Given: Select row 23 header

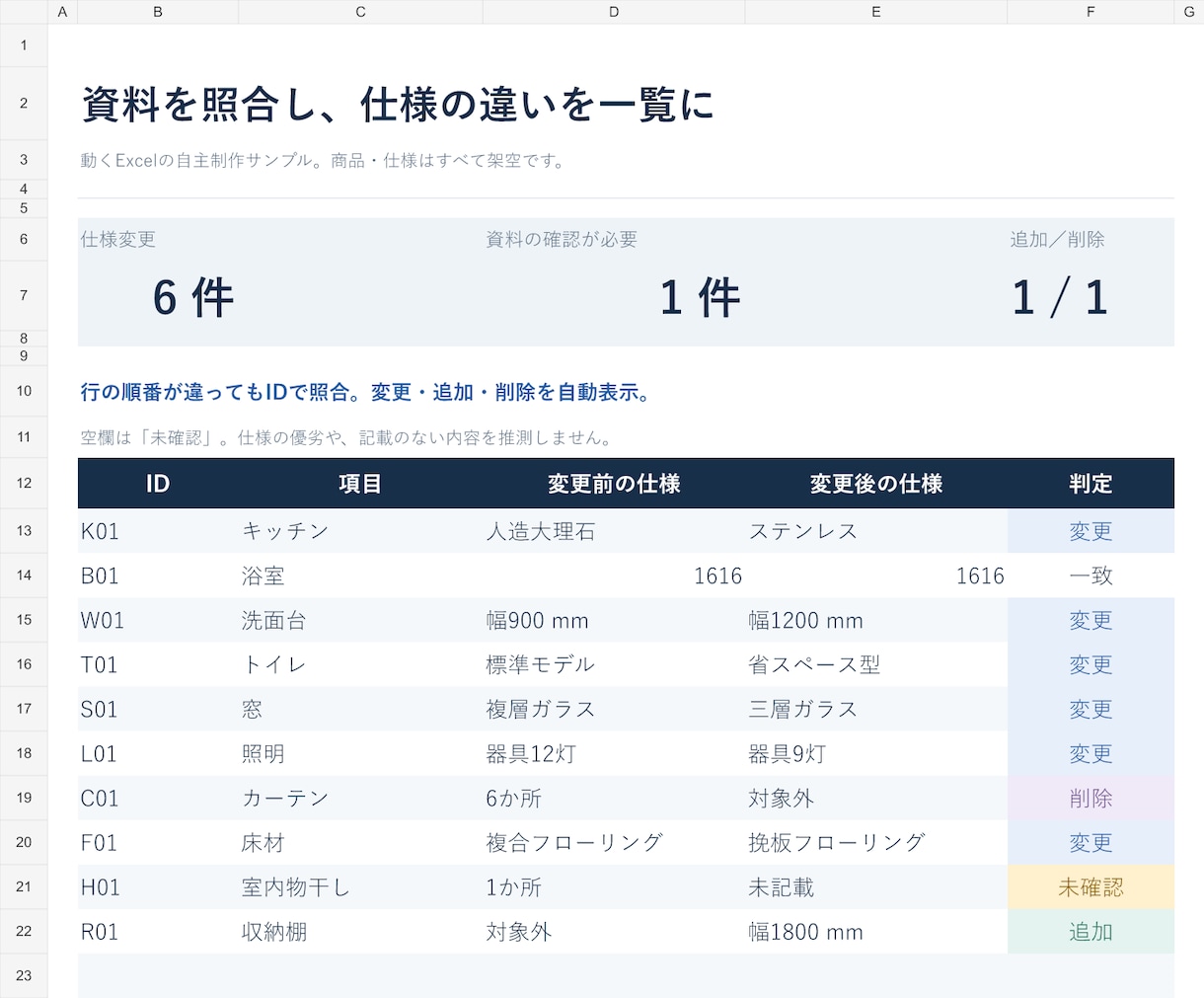Looking at the screenshot, I should point(24,975).
